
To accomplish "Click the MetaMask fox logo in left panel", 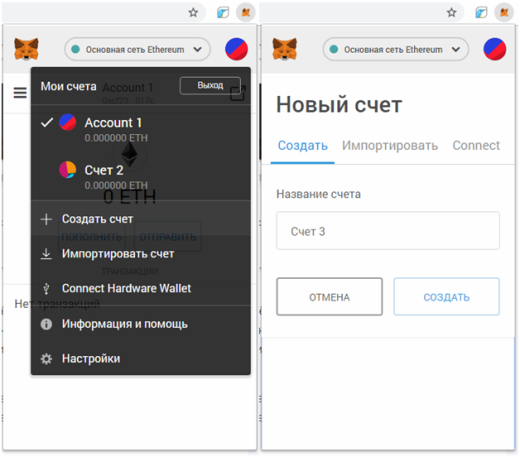I will click(x=26, y=49).
